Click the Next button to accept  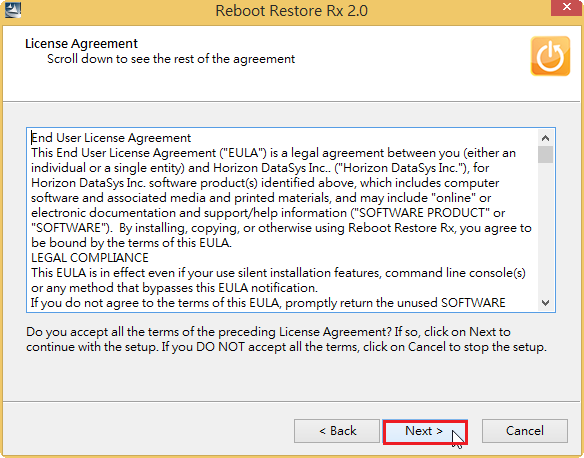tap(425, 431)
